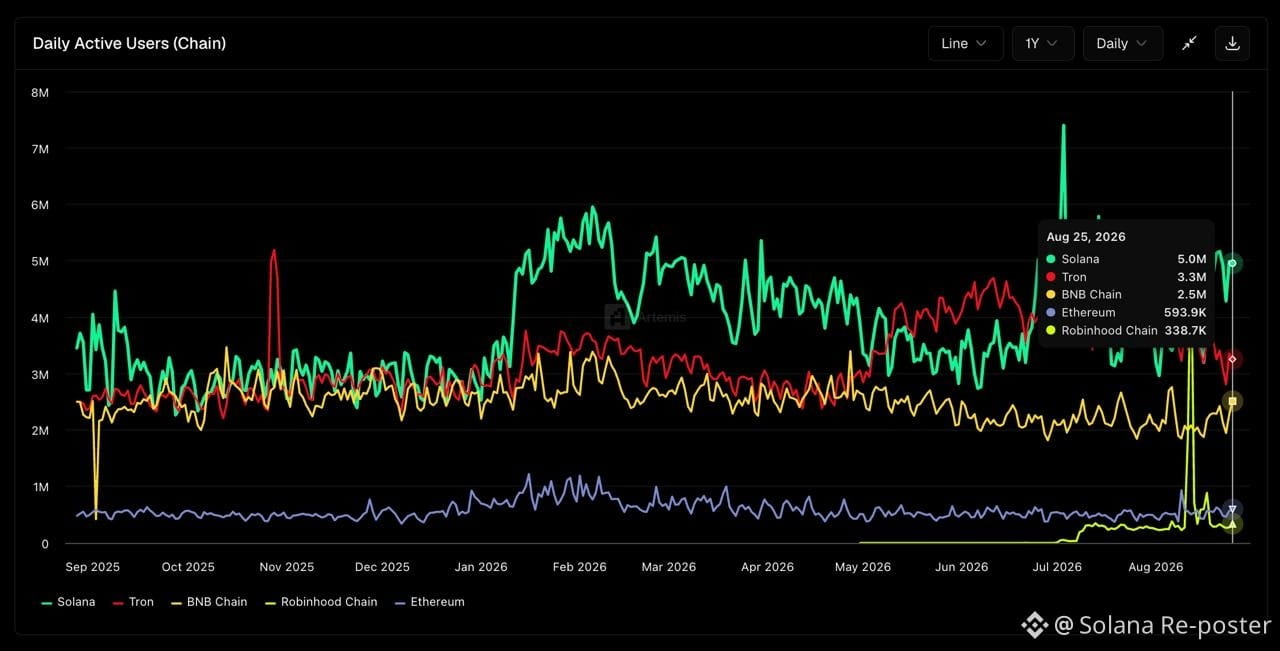Viewport: 1280px width, 651px height.
Task: Click the Feb 2026 axis label
Action: 580,567
